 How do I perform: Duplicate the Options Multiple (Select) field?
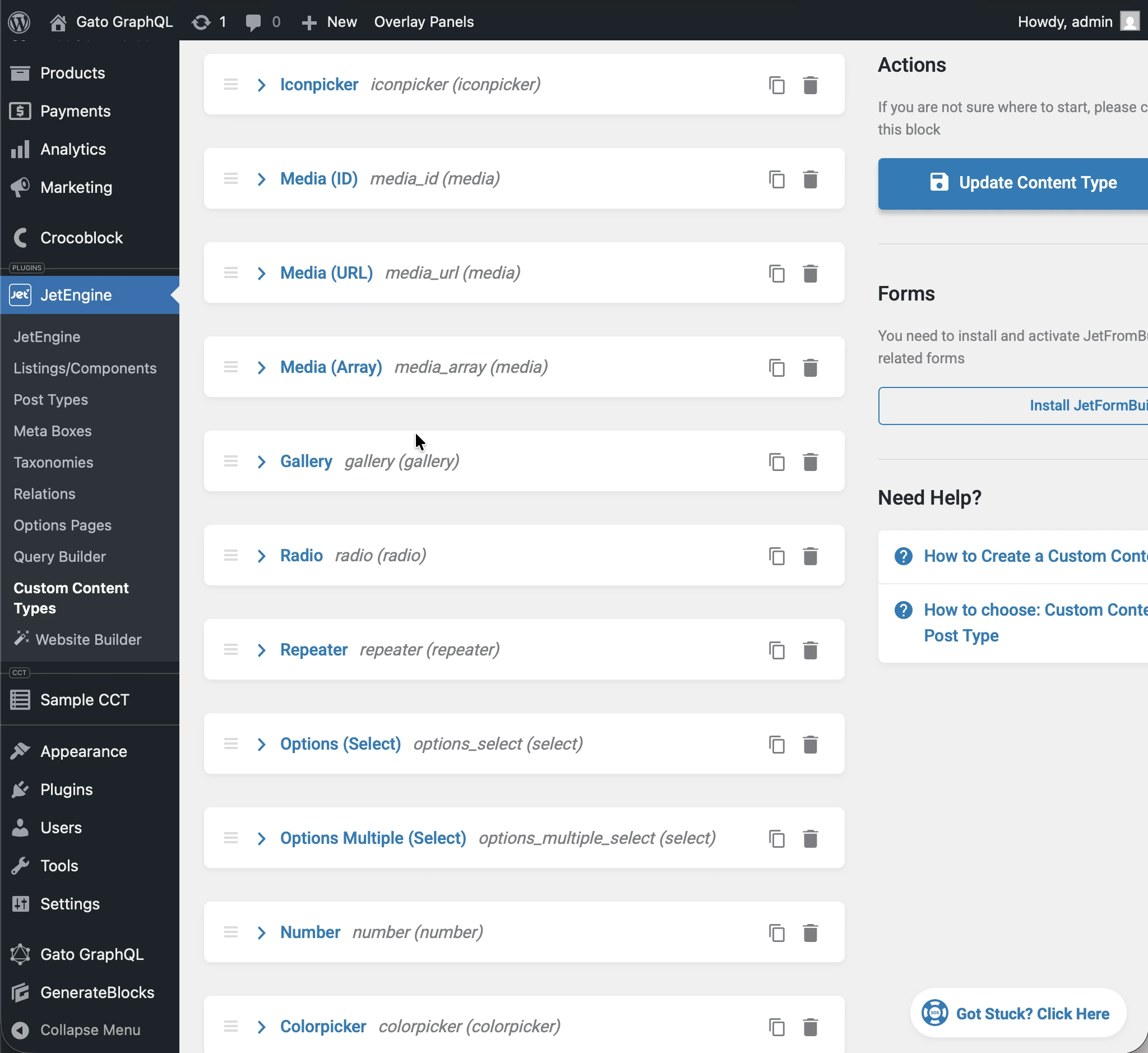coord(776,838)
